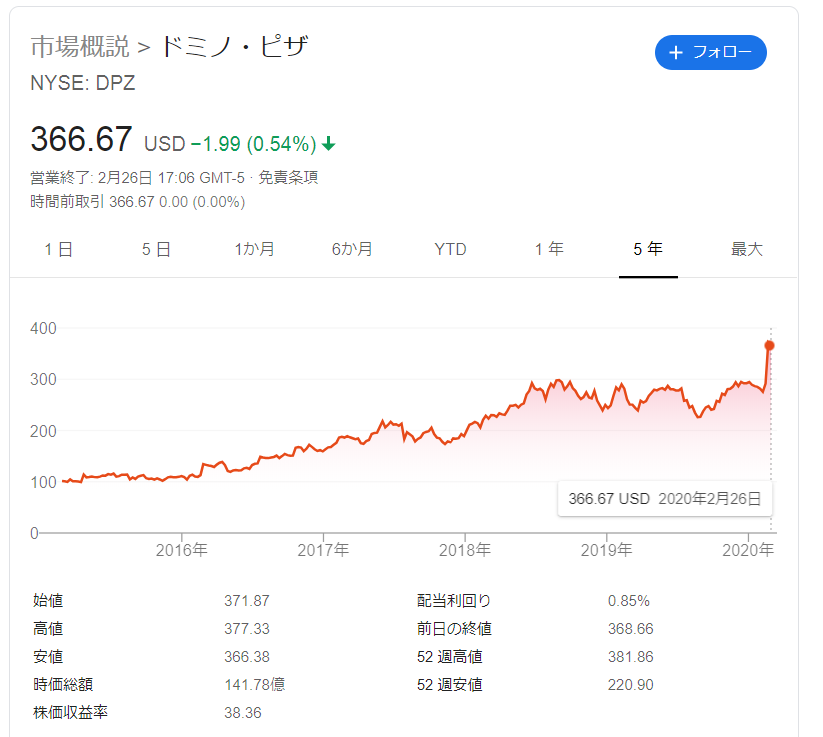Show the 1 年 chart range

(549, 249)
